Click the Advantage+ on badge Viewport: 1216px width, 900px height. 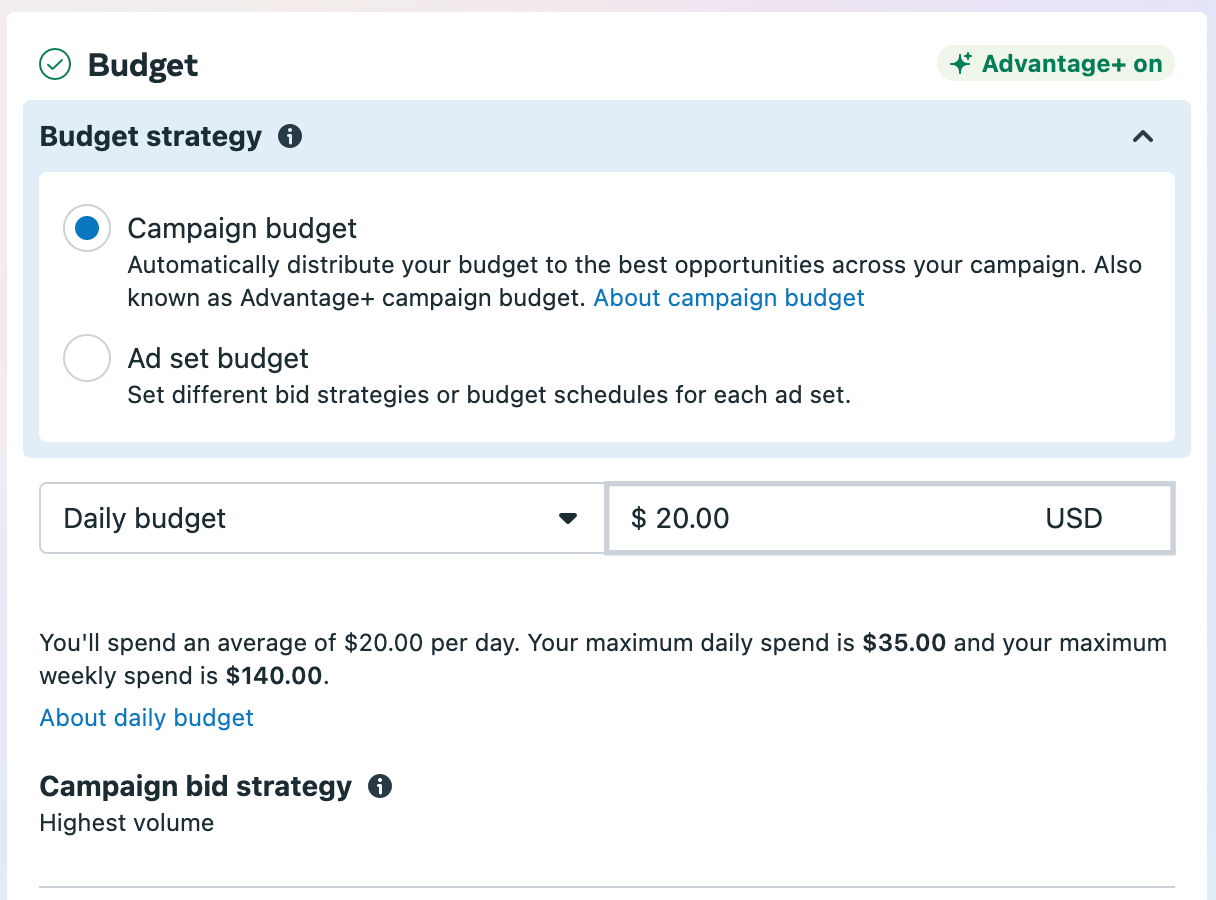coord(1056,64)
